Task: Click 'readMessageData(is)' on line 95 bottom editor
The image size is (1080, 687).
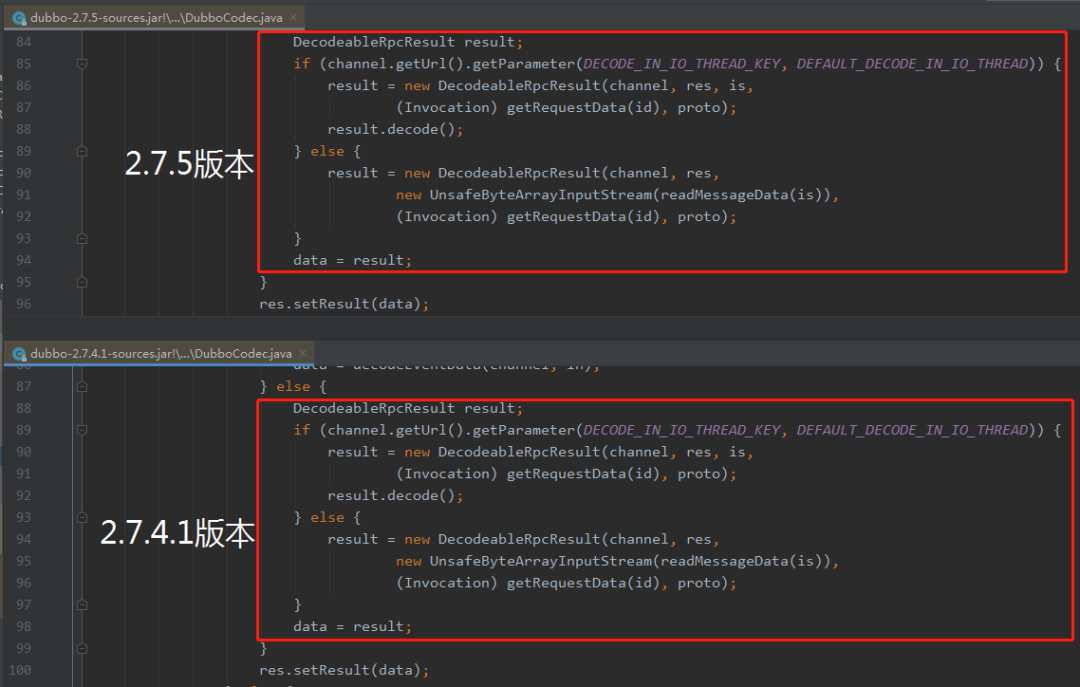Action: (741, 561)
